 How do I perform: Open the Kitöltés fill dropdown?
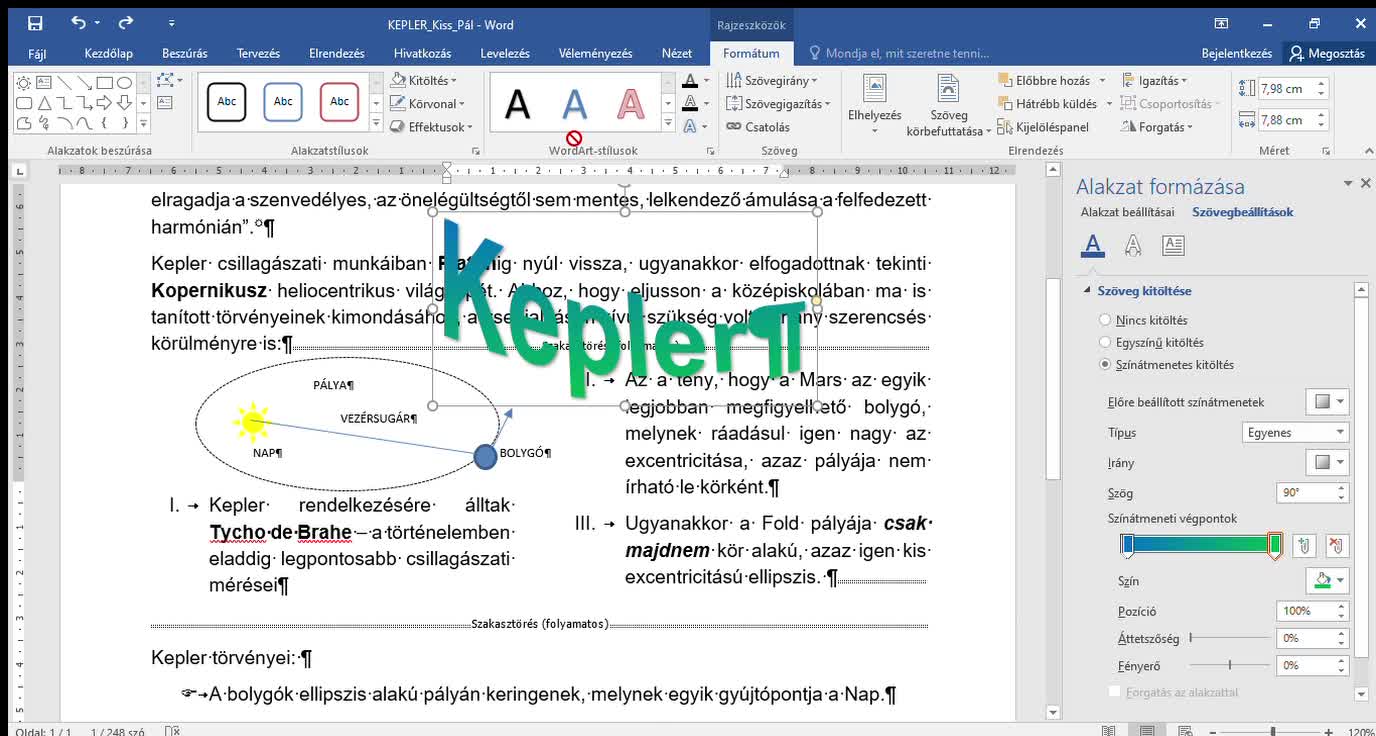point(424,80)
